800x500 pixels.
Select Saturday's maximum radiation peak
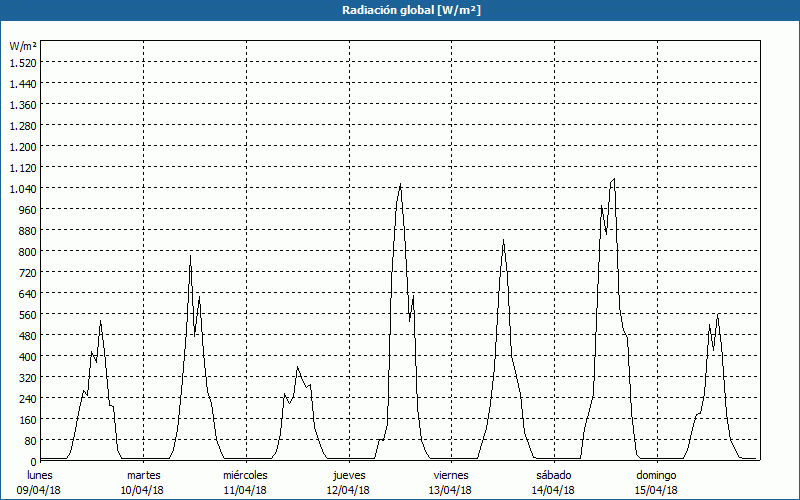614,179
